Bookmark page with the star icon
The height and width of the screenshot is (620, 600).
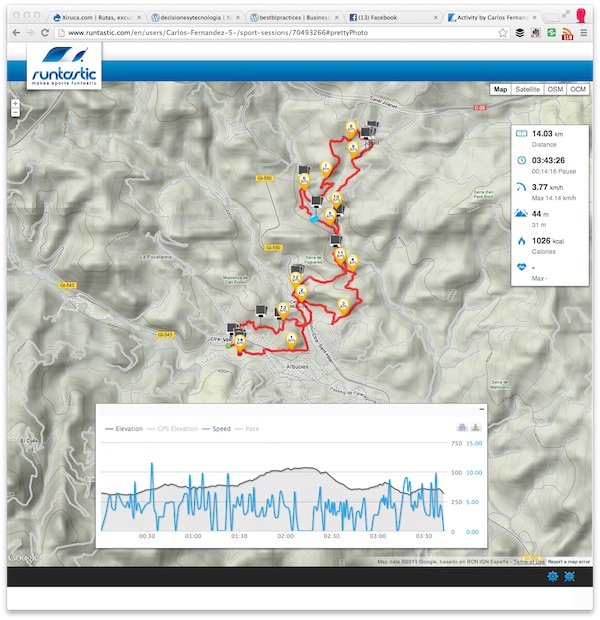502,32
